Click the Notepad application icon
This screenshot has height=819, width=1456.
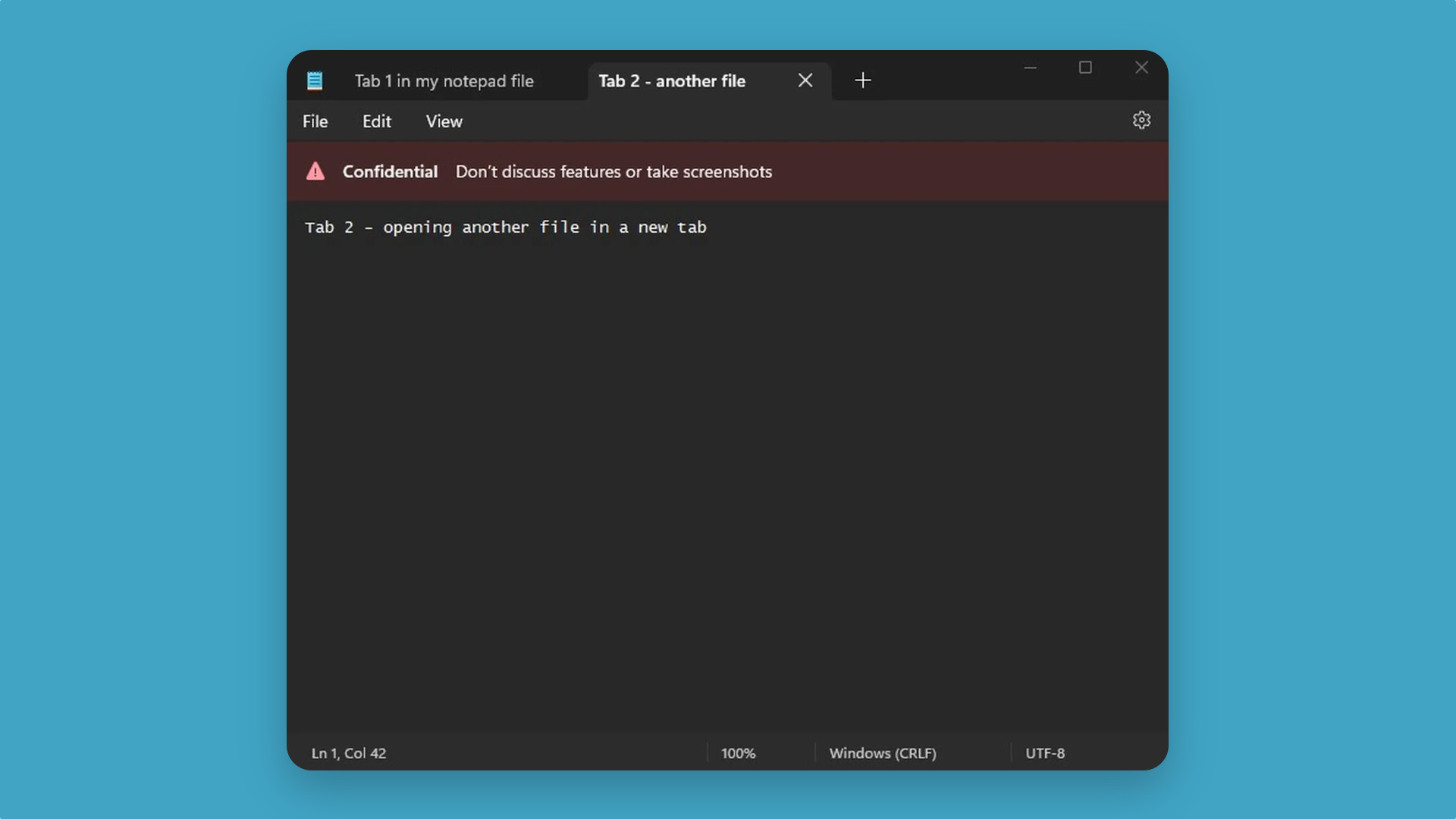click(315, 80)
